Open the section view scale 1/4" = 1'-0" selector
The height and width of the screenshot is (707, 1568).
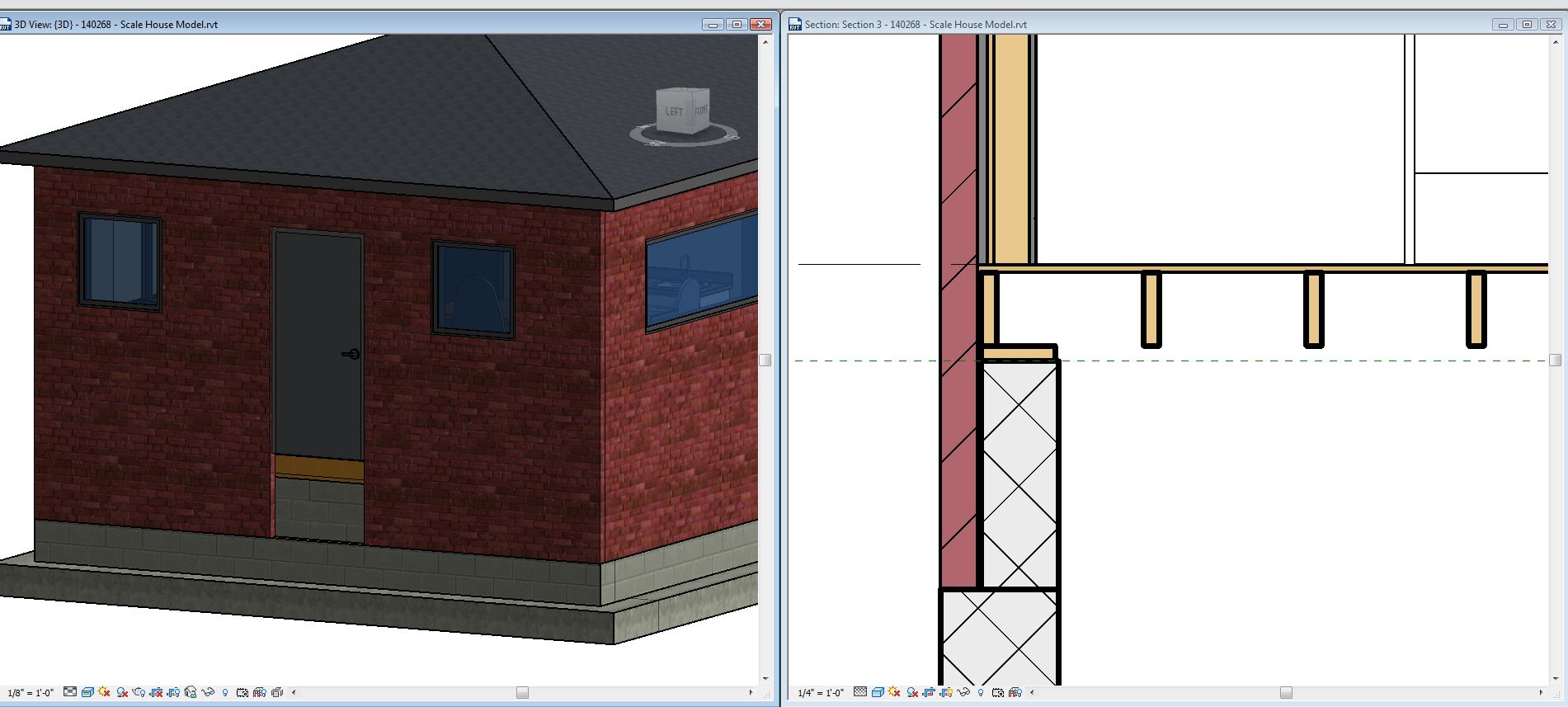[x=821, y=693]
